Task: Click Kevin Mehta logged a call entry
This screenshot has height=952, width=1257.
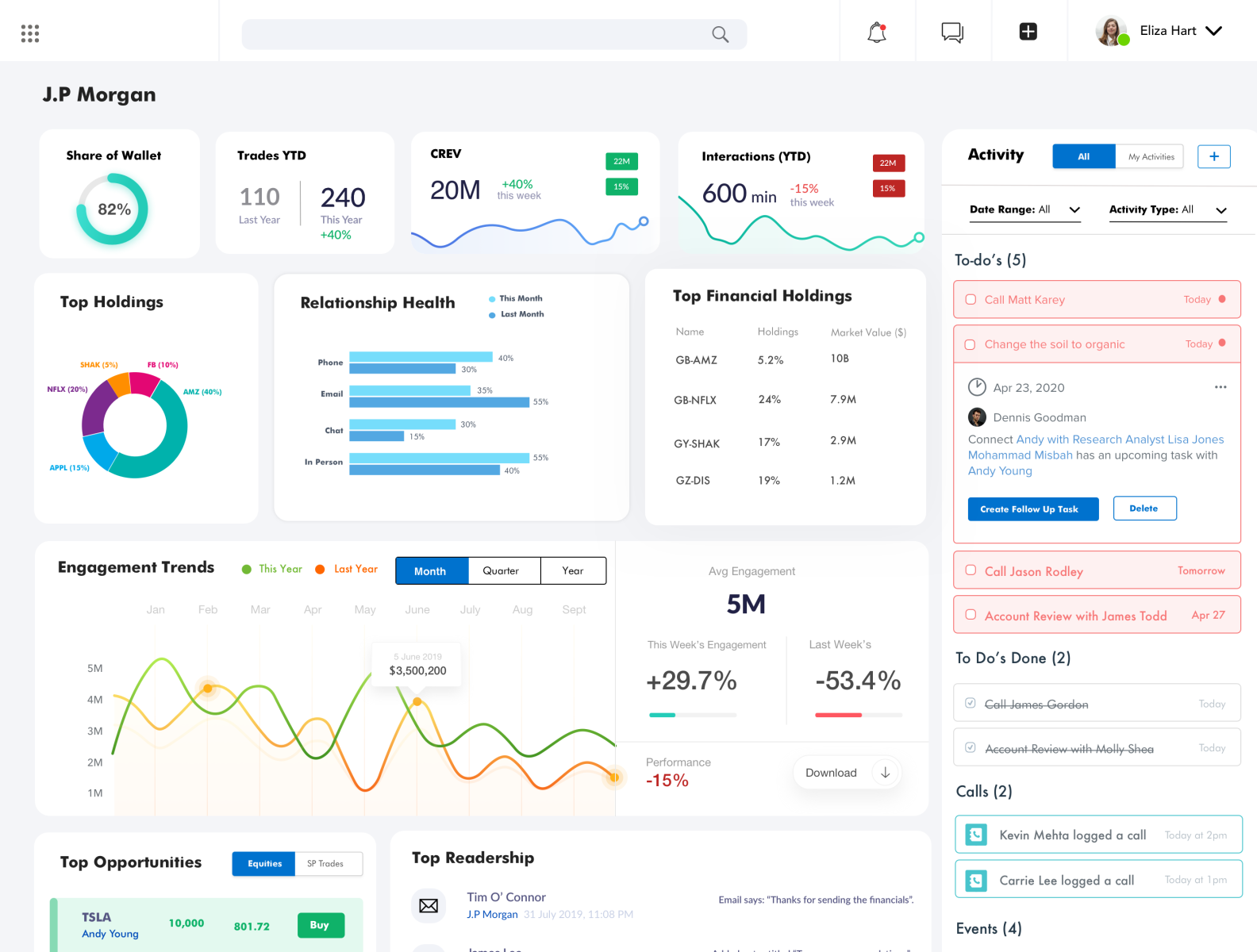Action: (x=1099, y=835)
